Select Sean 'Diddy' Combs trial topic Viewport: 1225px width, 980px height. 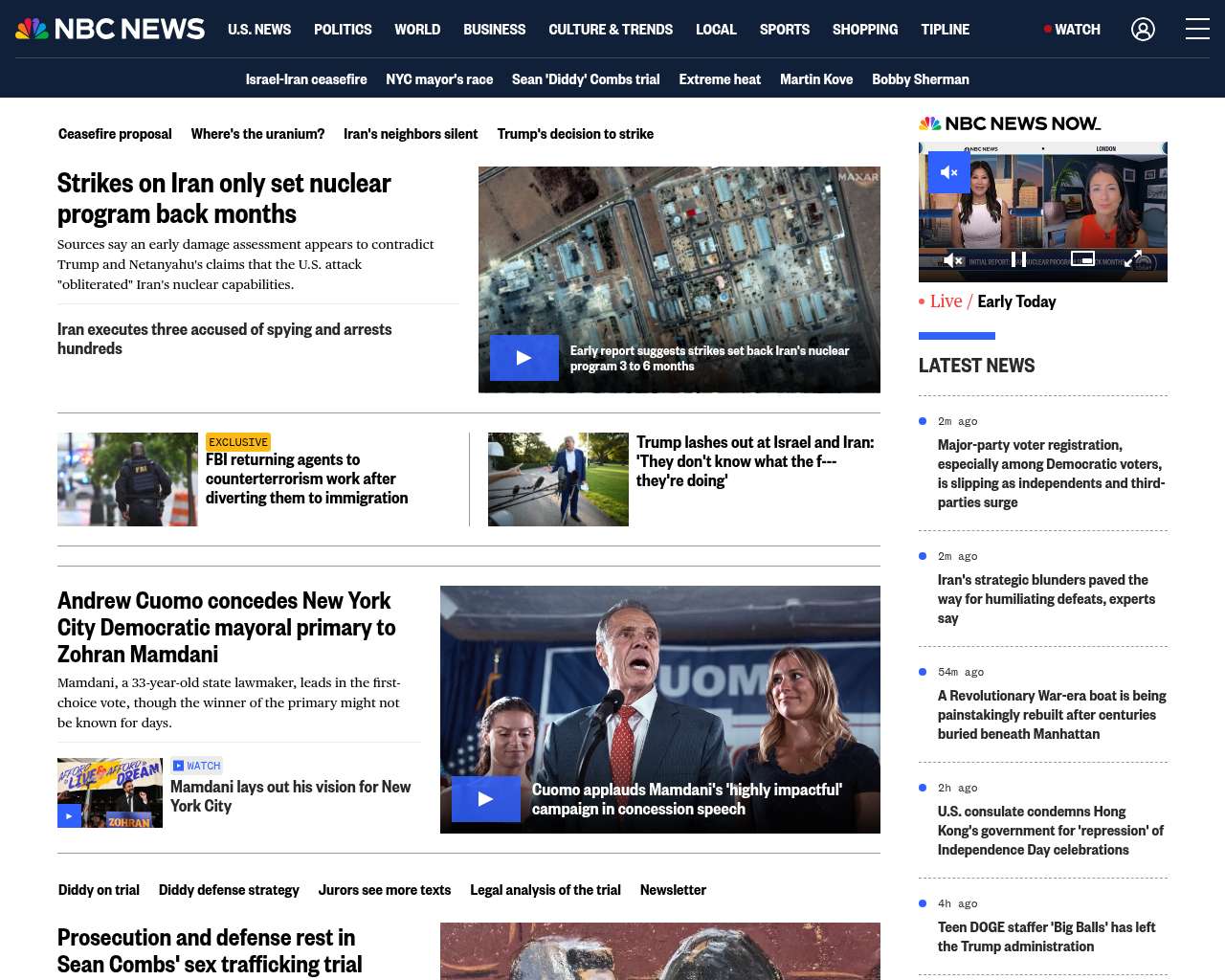tap(586, 79)
